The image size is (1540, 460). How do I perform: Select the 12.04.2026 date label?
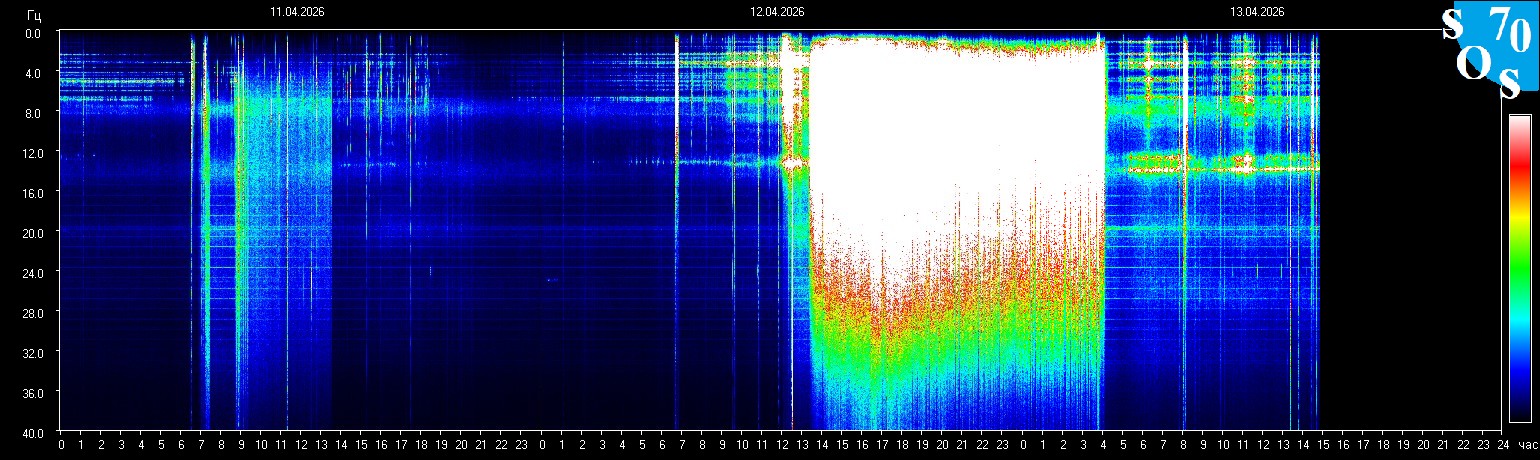777,12
